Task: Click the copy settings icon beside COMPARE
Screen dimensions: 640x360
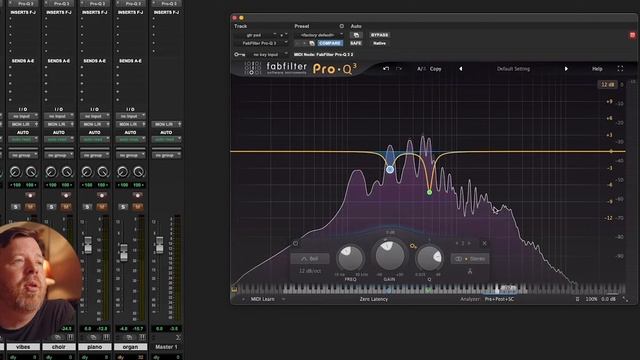Action: click(312, 43)
